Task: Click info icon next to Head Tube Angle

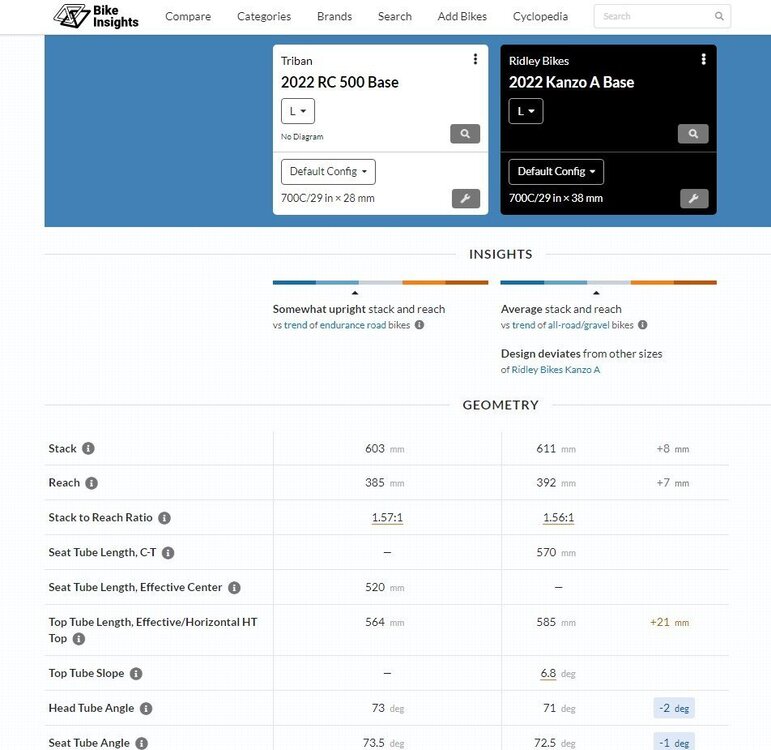Action: [146, 708]
